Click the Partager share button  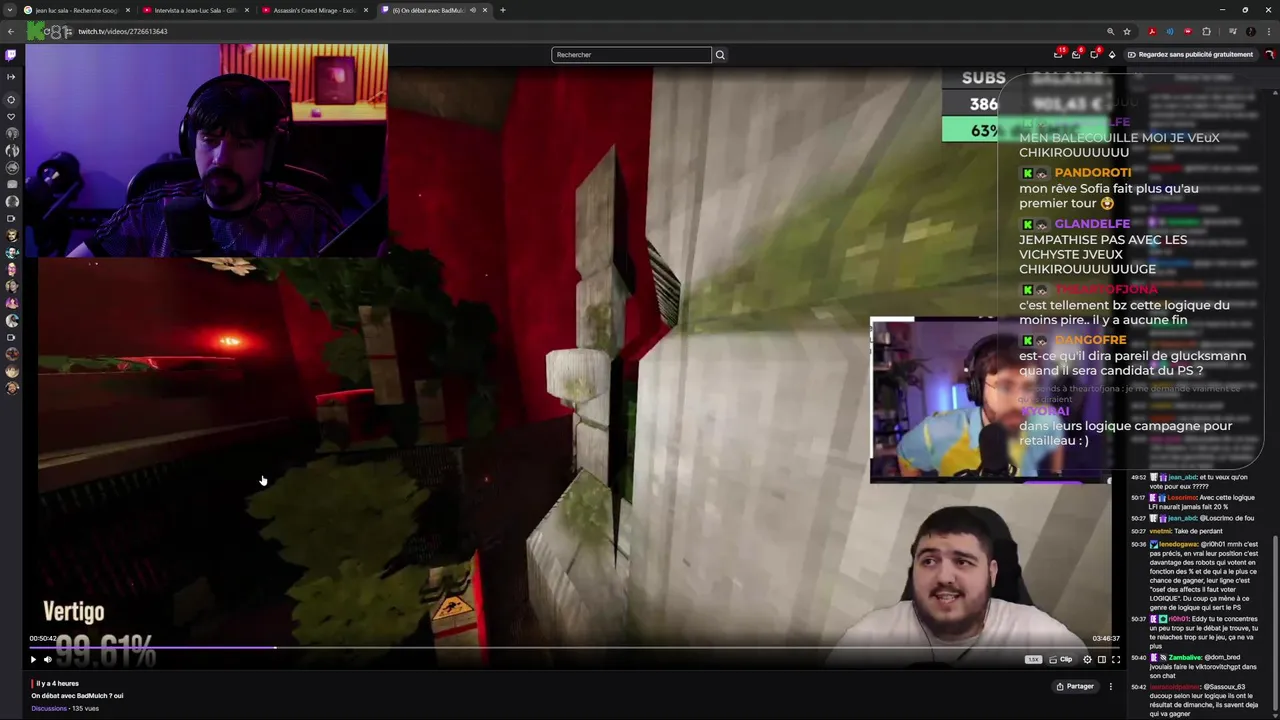click(1075, 686)
